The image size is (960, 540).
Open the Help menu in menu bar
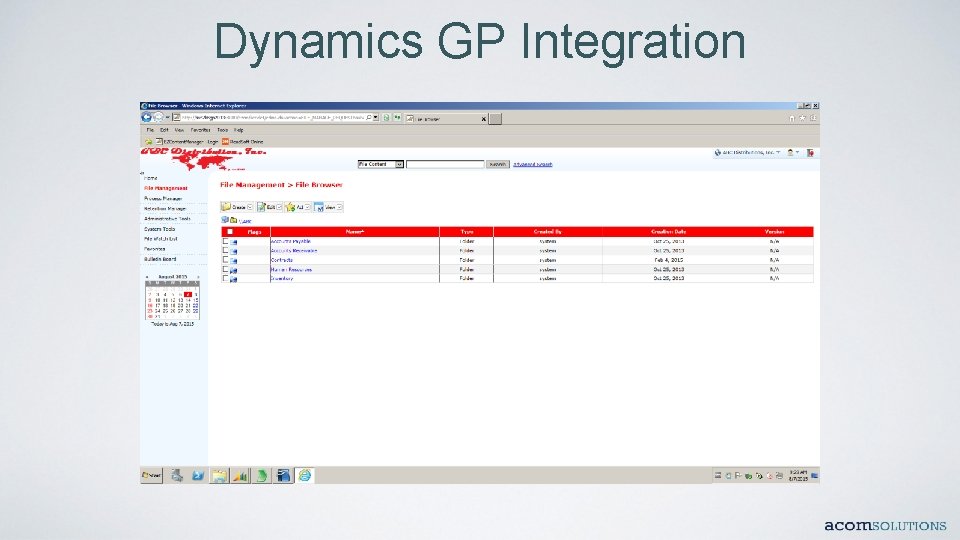[x=239, y=130]
